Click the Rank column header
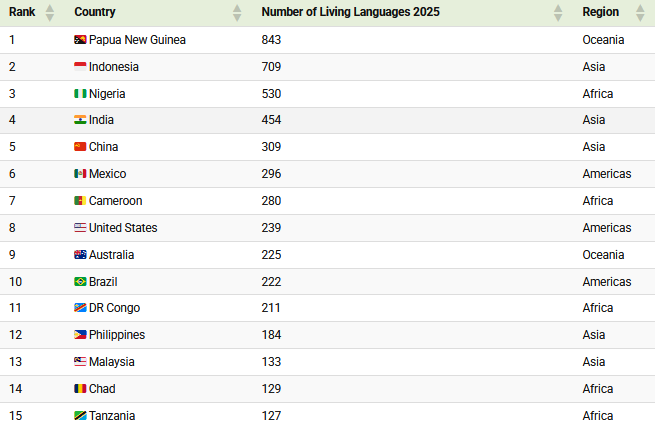The image size is (656, 427). tap(22, 12)
